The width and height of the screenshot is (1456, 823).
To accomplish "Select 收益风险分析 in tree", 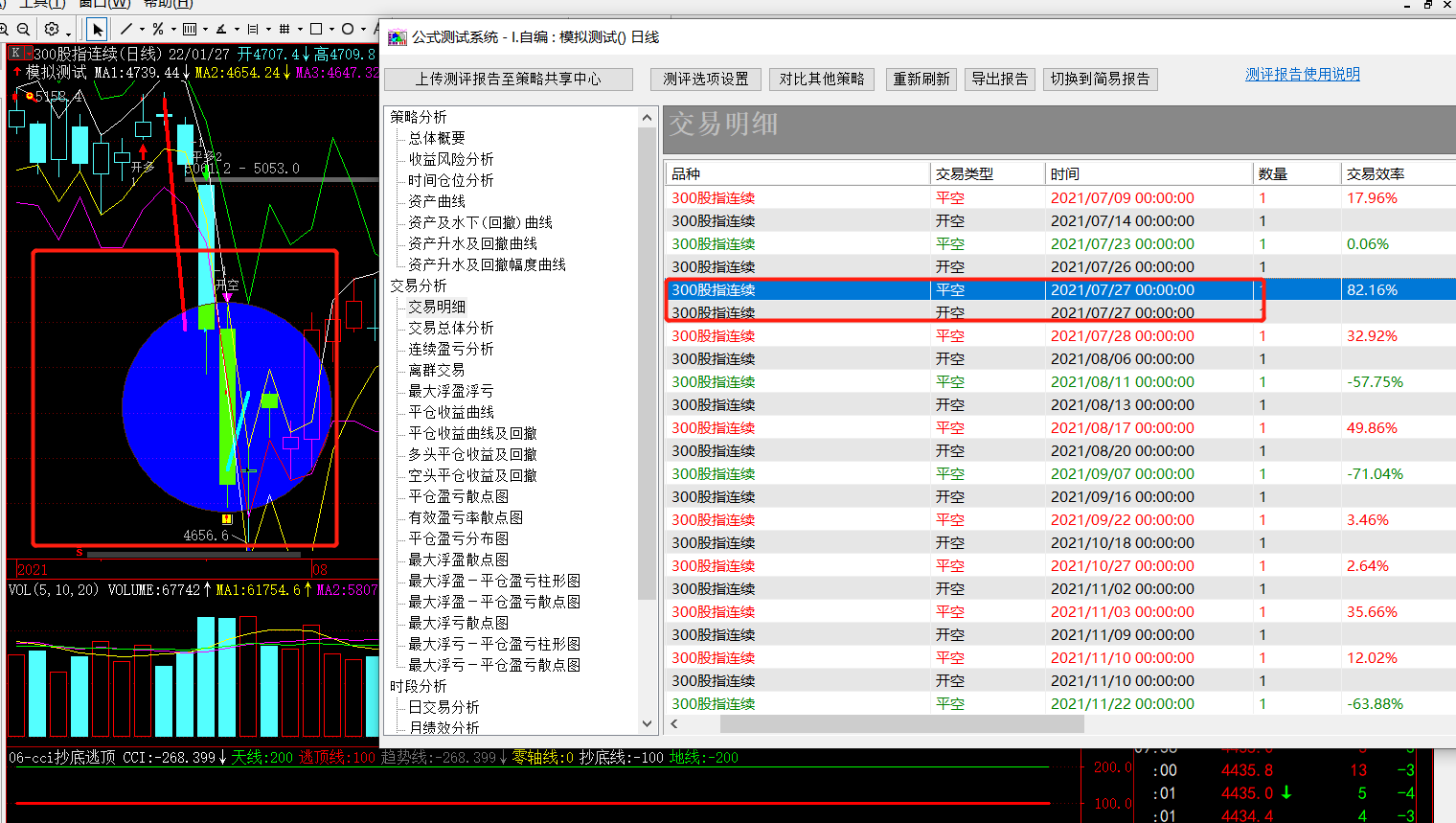I will (x=451, y=159).
